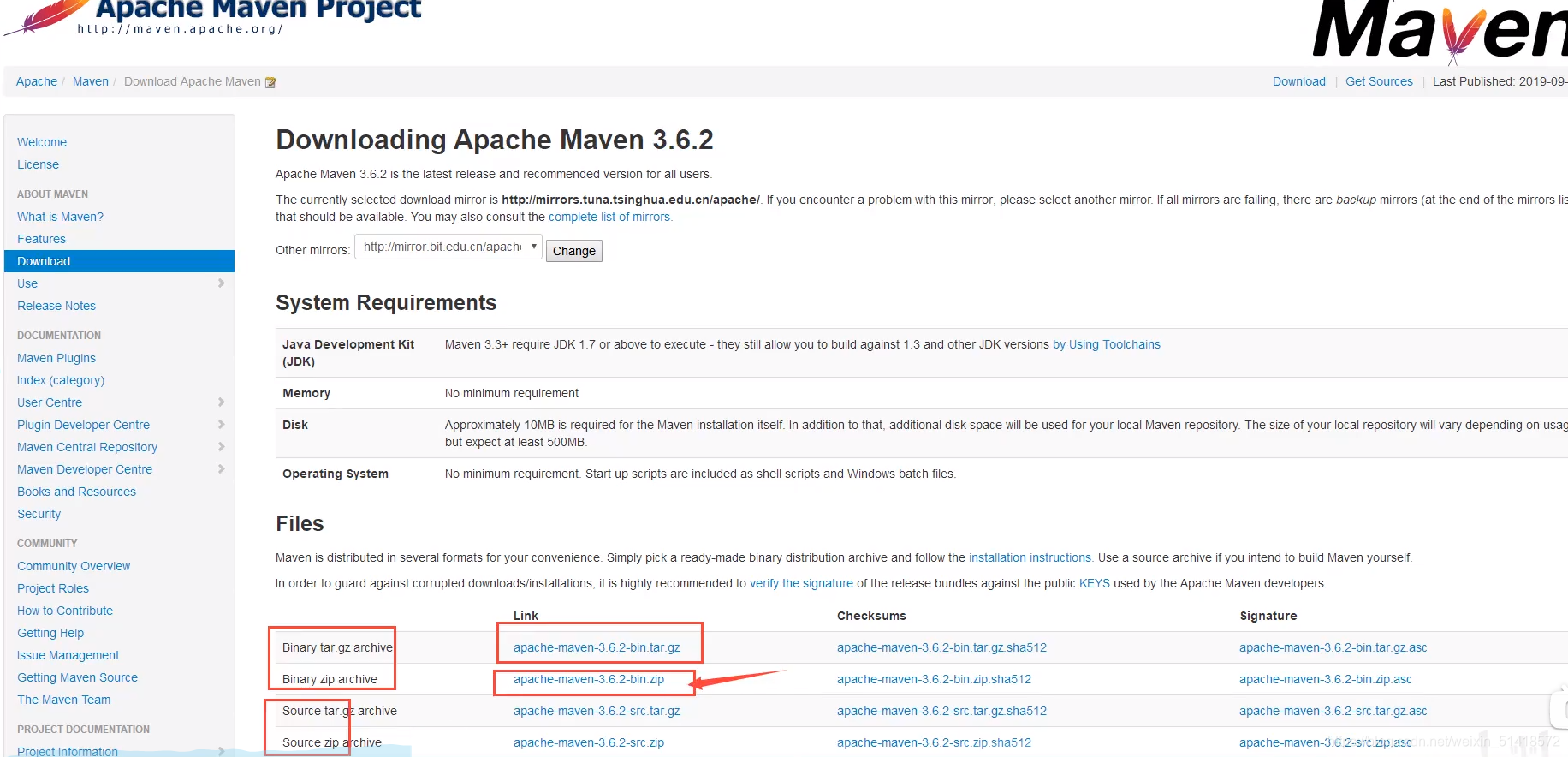Click the Binary zip archive row label
Screen dimensions: 1568x757
coord(330,679)
